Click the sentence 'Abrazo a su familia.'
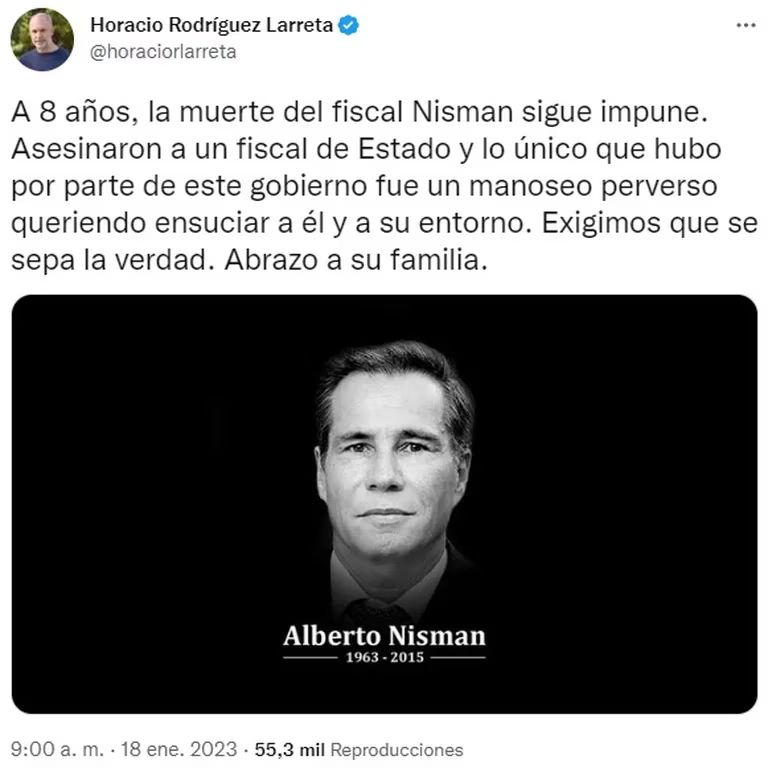The image size is (768, 768). pos(356,260)
